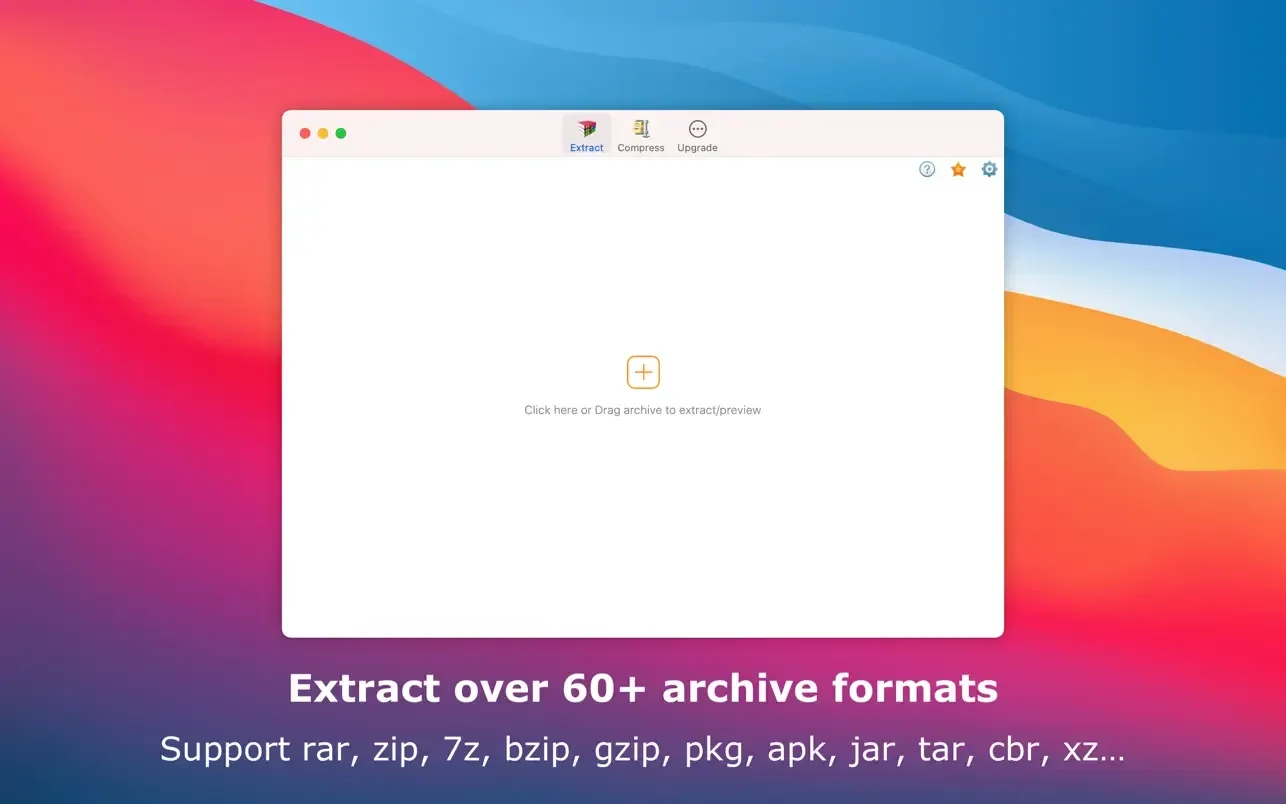The width and height of the screenshot is (1286, 804).
Task: Open the Upgrade screen from the toolbar
Action: coord(697,134)
